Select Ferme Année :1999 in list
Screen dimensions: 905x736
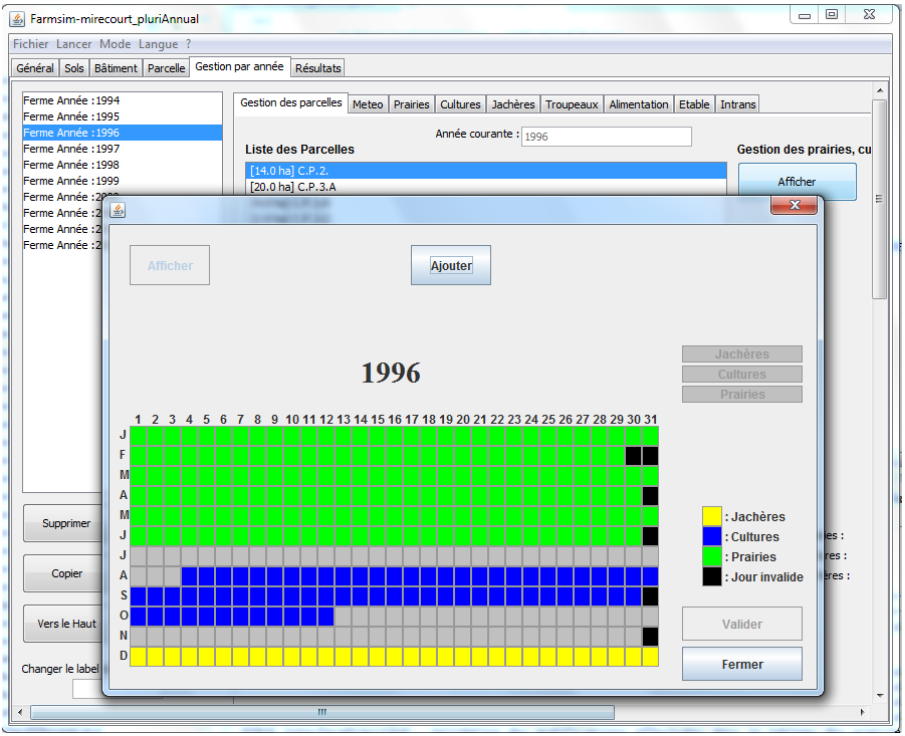pyautogui.click(x=122, y=181)
